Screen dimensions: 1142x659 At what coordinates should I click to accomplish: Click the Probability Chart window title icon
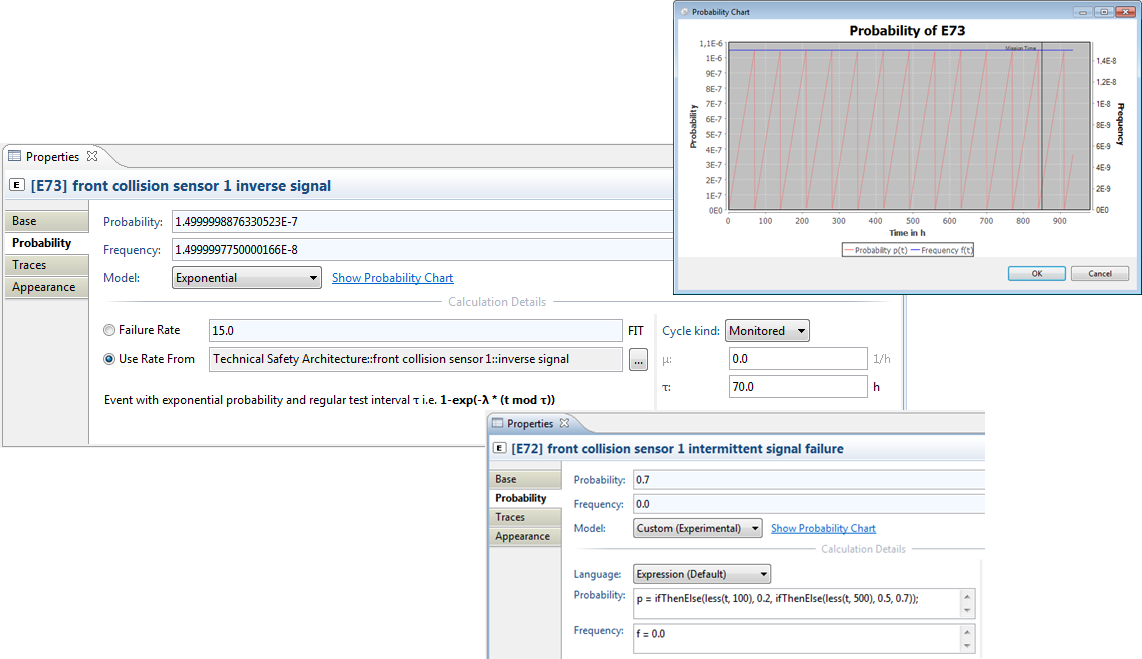coord(684,12)
